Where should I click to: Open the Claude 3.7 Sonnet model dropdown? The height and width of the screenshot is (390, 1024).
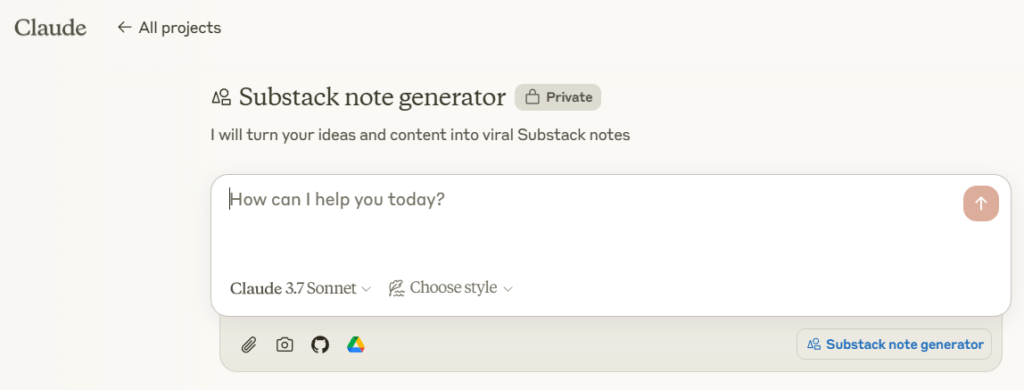(300, 288)
